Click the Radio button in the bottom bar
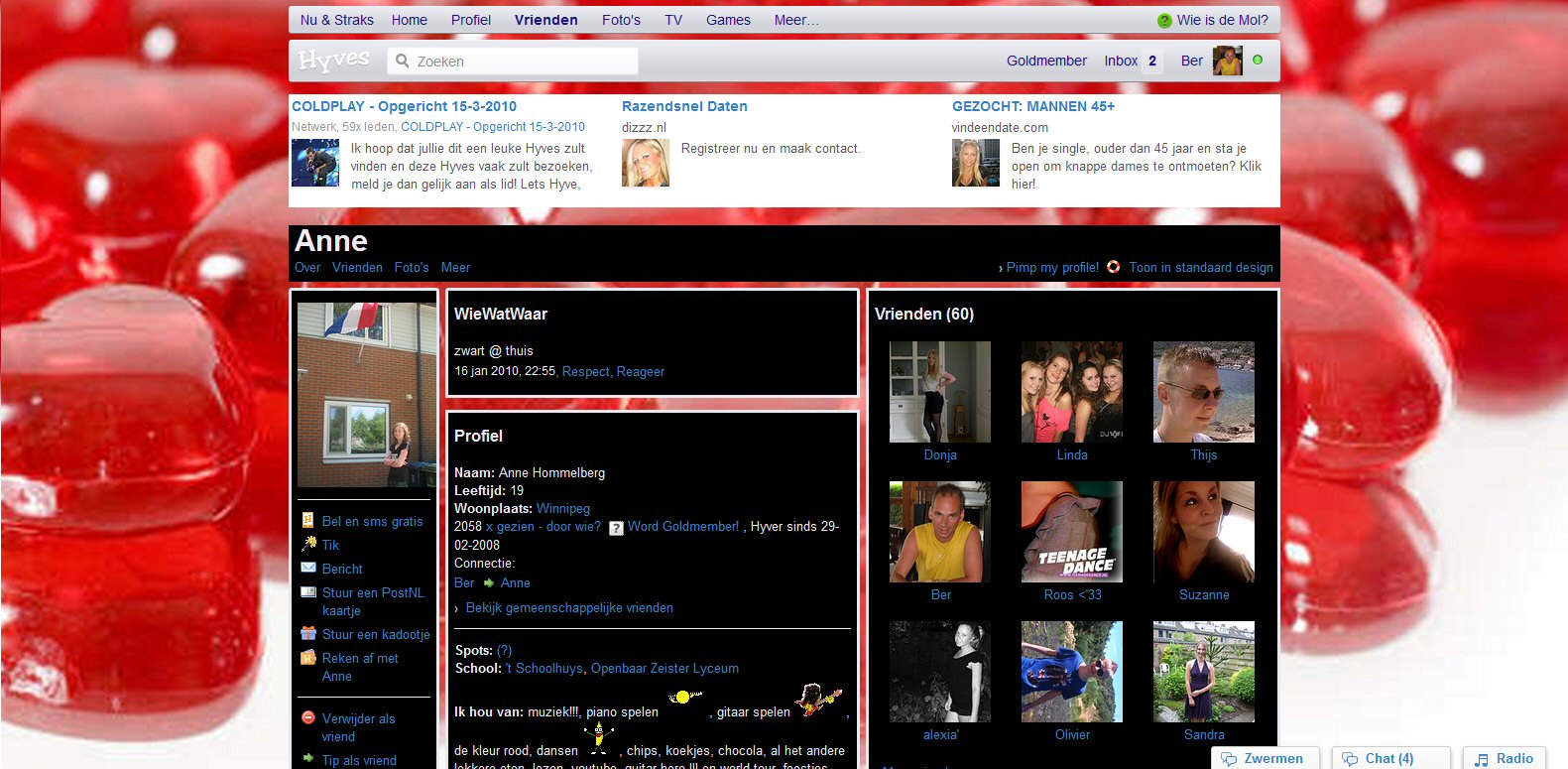This screenshot has height=769, width=1568. click(x=1504, y=758)
